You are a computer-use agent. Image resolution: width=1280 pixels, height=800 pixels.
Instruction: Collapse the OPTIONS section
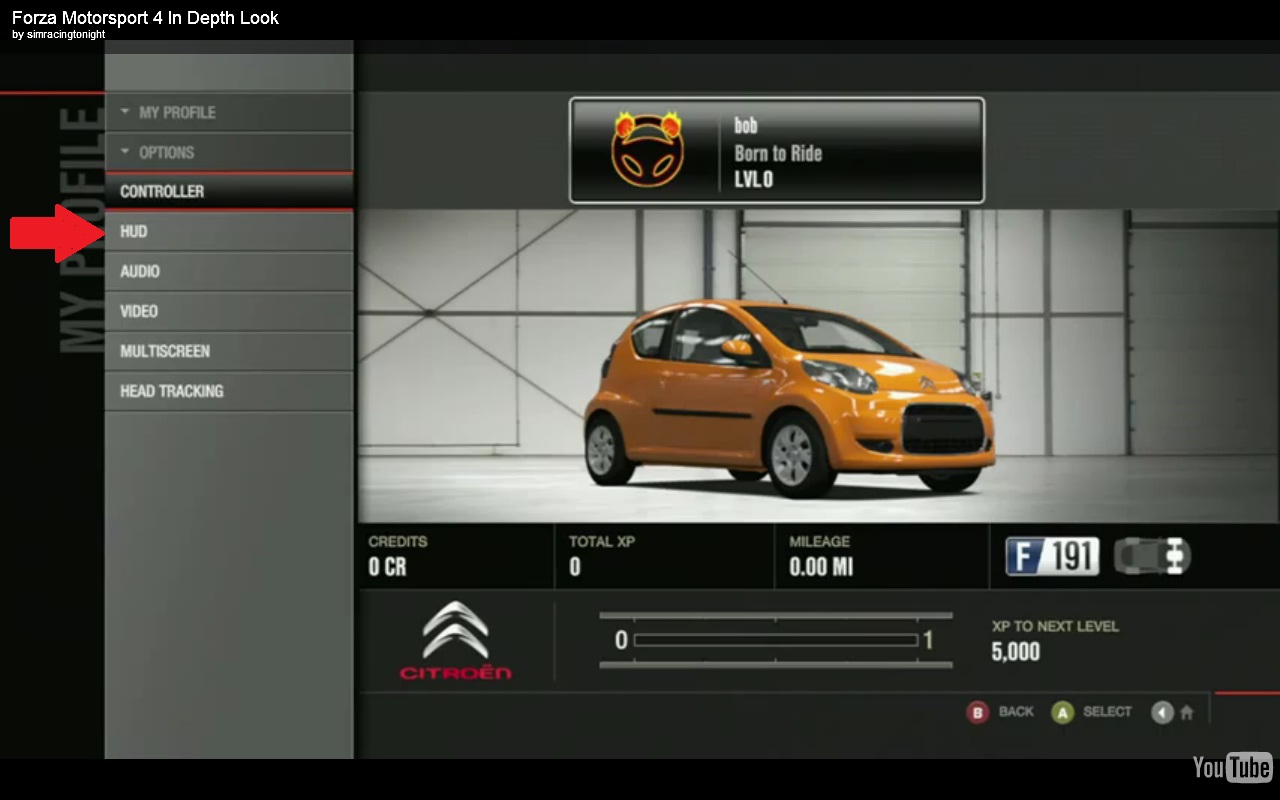tap(229, 152)
